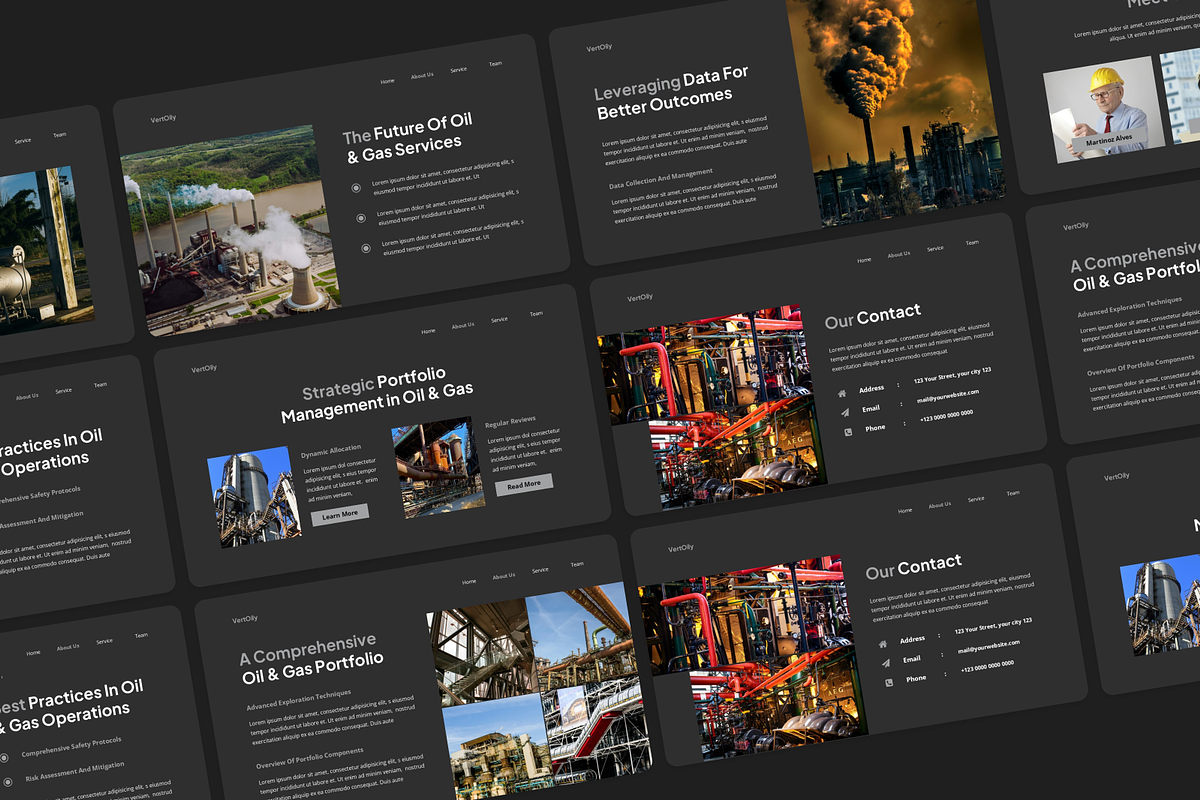
Task: Click heading The Future Of Oil & Gas Services
Action: [408, 137]
